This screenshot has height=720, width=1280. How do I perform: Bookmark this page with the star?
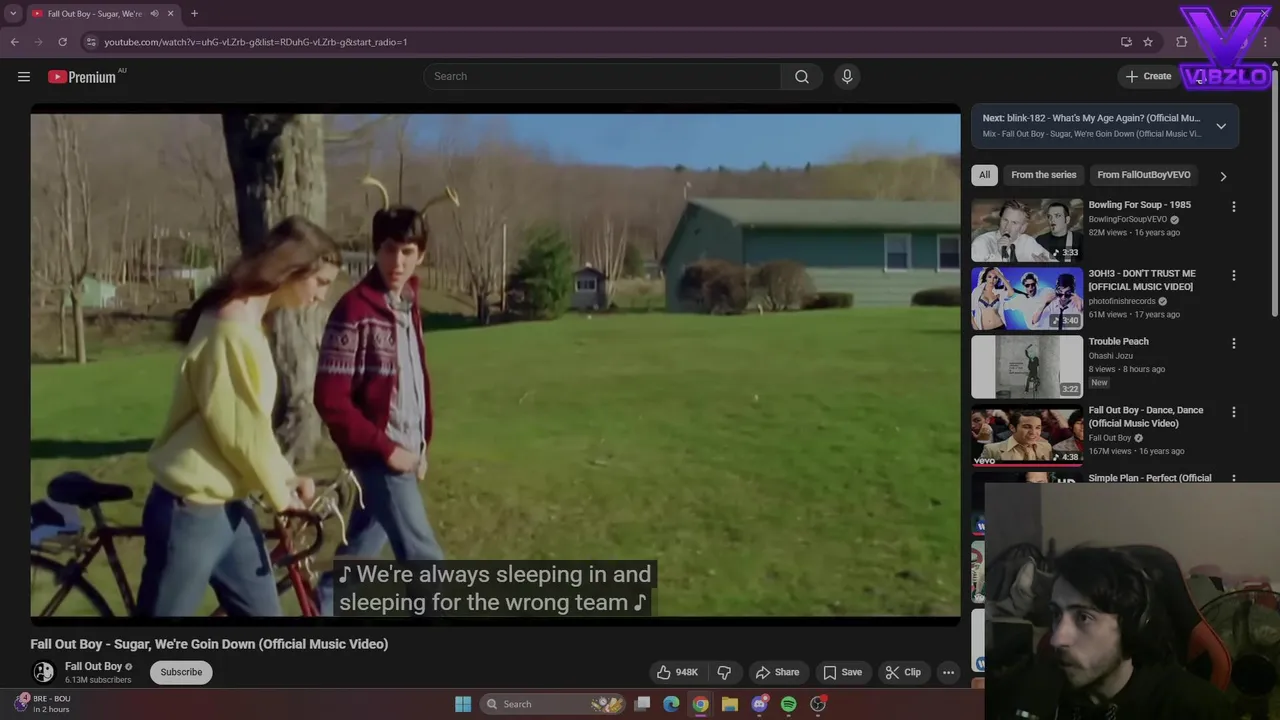[1148, 42]
